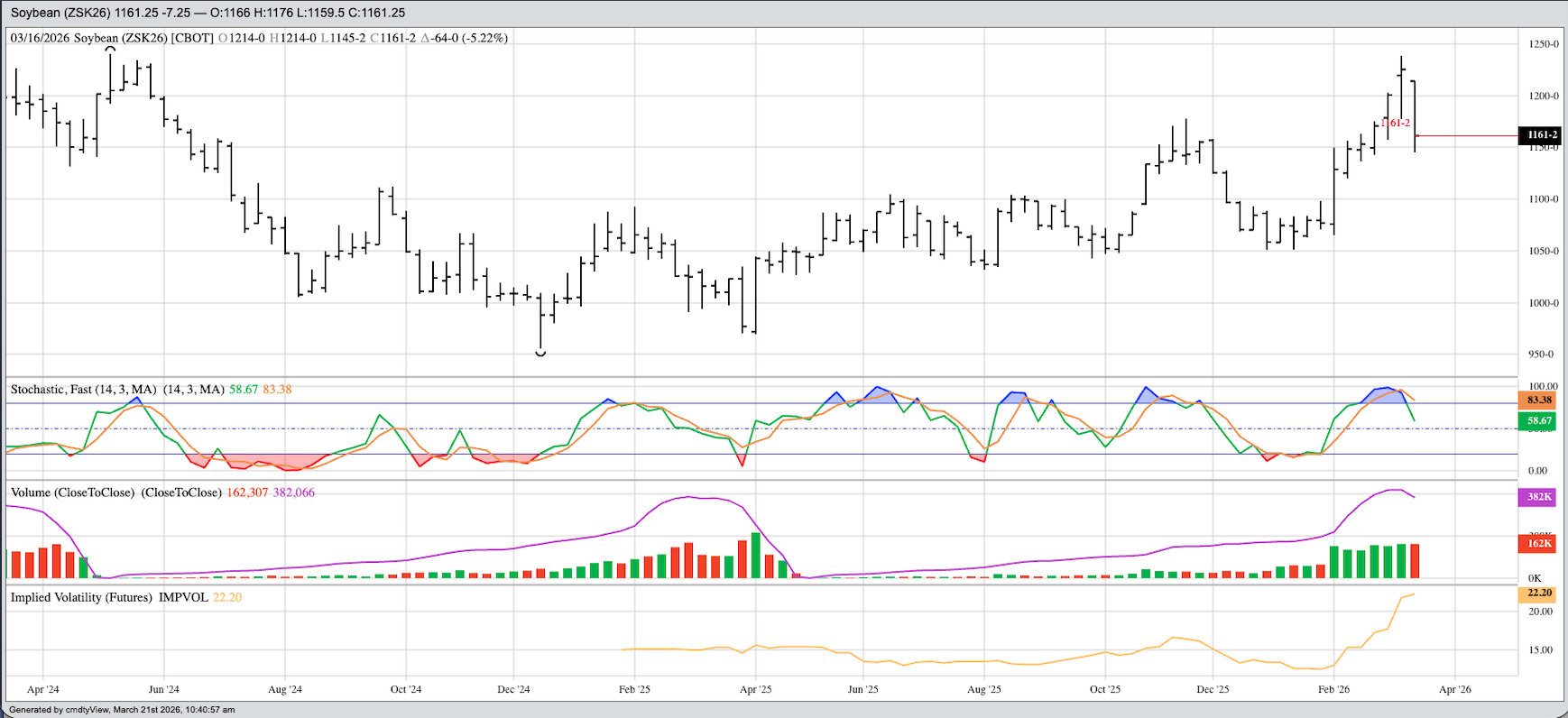Click the red 162K volume tag
Image resolution: width=1568 pixels, height=718 pixels.
pos(1538,543)
